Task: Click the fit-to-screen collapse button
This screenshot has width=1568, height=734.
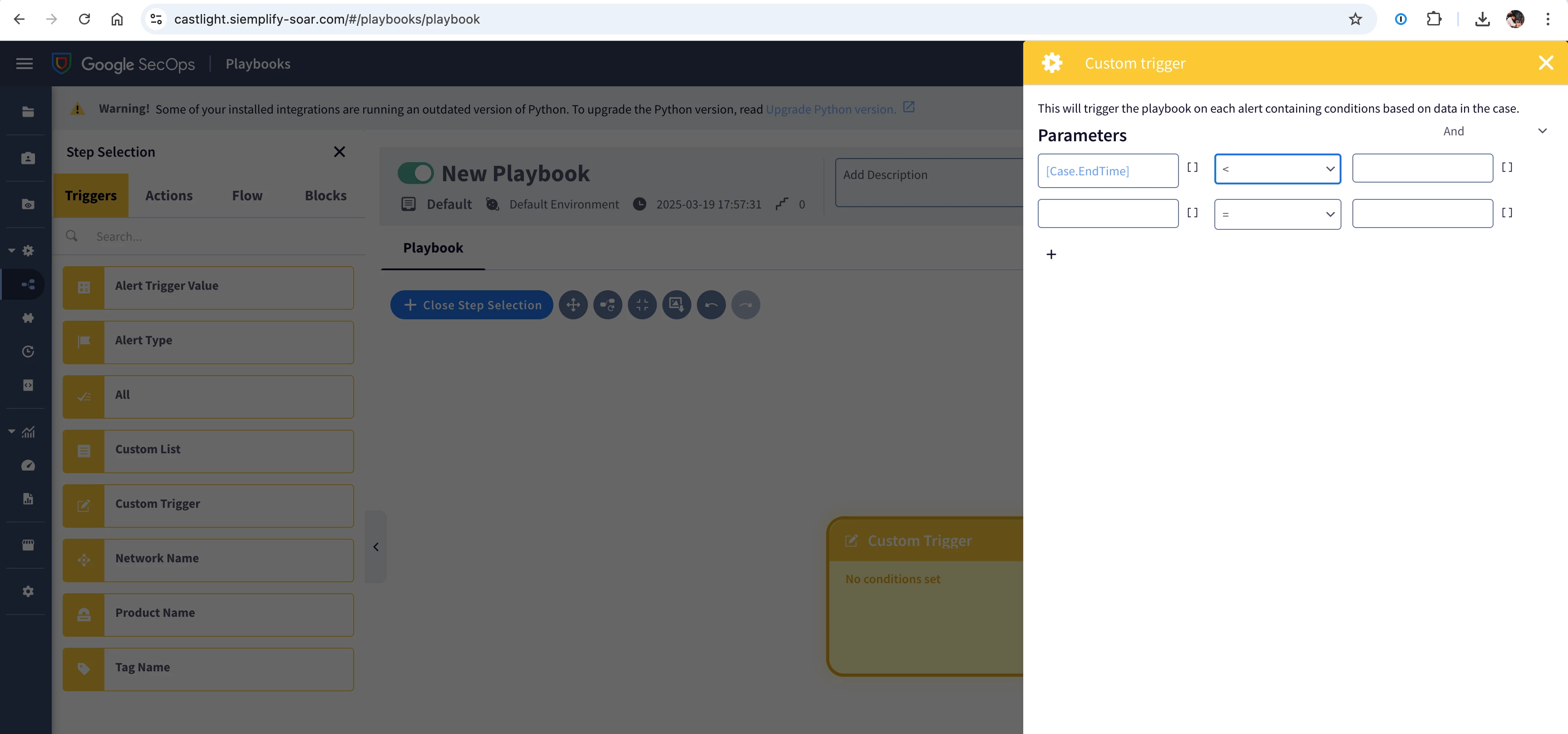Action: coord(642,305)
